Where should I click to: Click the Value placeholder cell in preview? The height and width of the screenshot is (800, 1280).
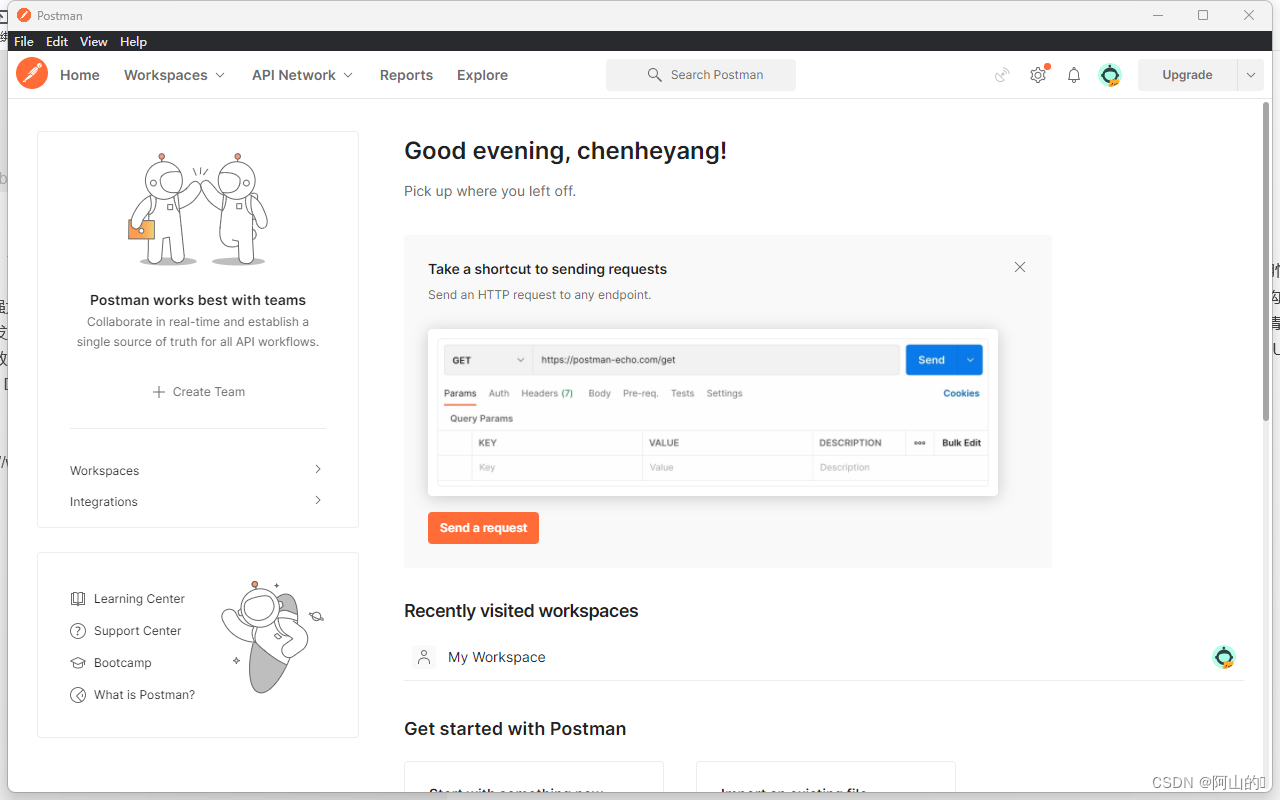click(728, 468)
